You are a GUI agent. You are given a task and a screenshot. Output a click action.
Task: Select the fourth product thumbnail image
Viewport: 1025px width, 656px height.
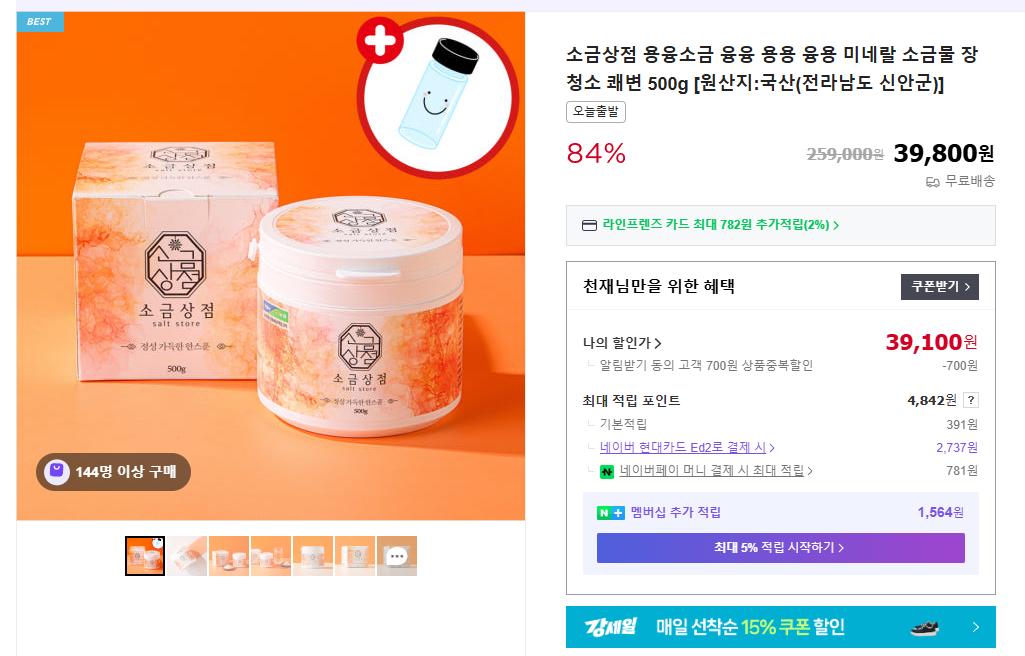(x=271, y=556)
